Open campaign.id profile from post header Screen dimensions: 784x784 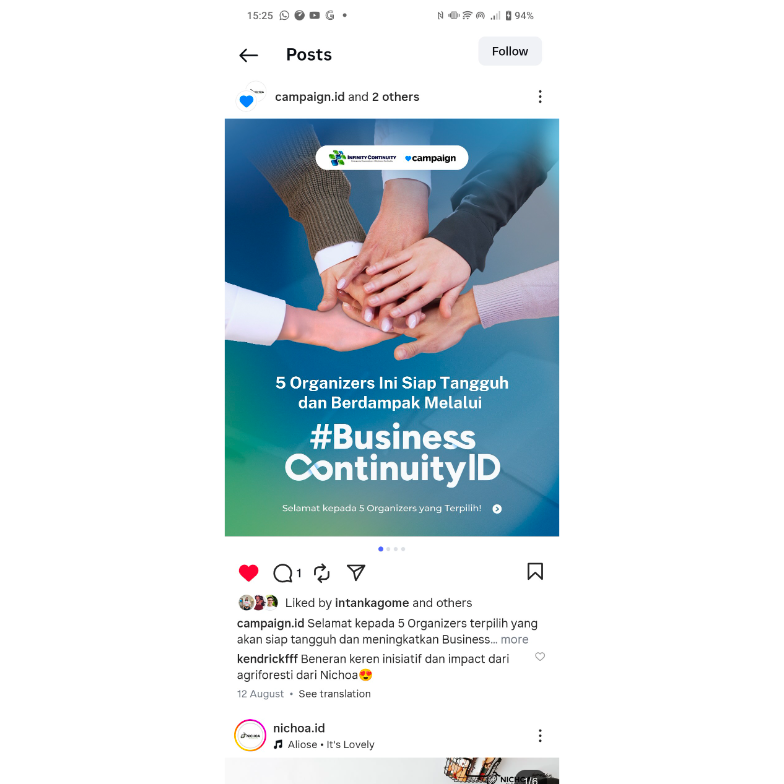[310, 97]
